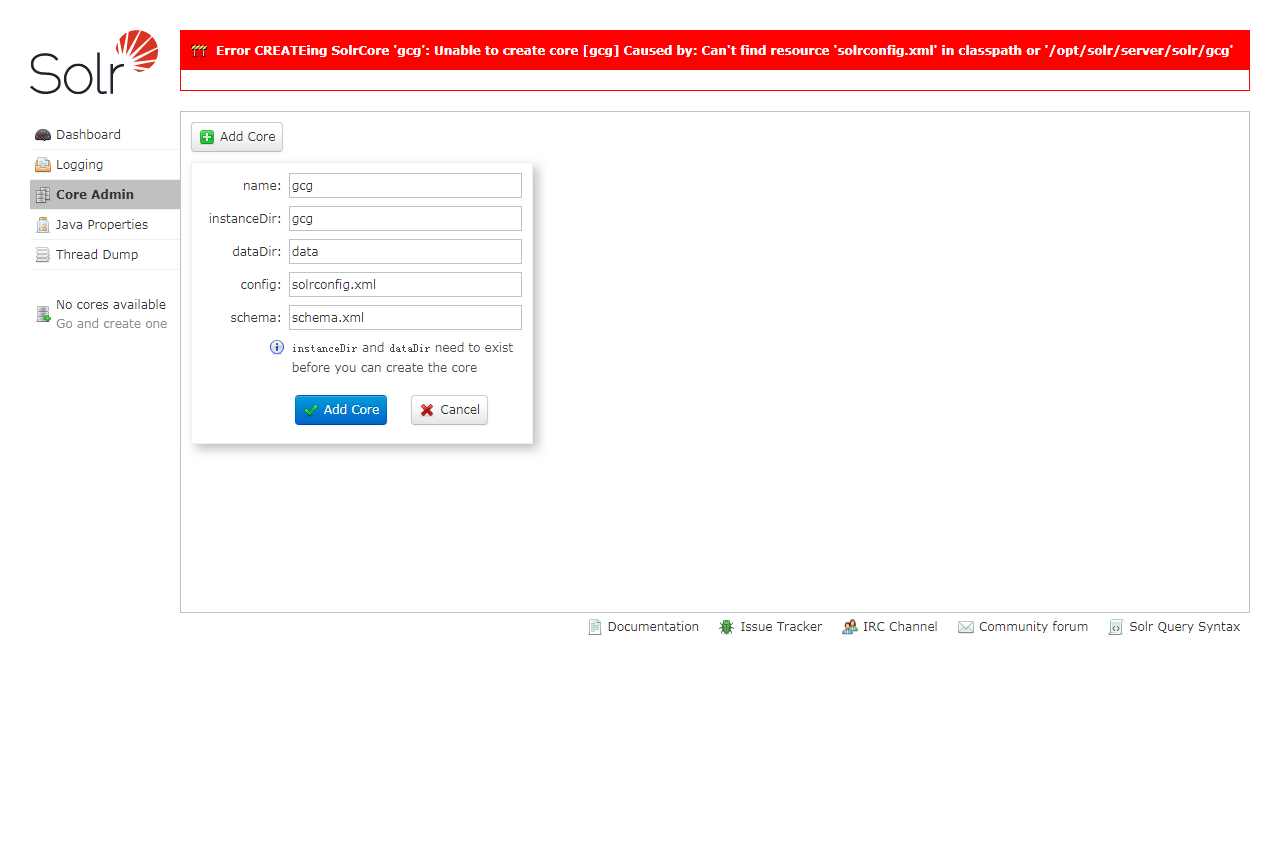
Task: Click the red error message text
Action: coord(724,50)
